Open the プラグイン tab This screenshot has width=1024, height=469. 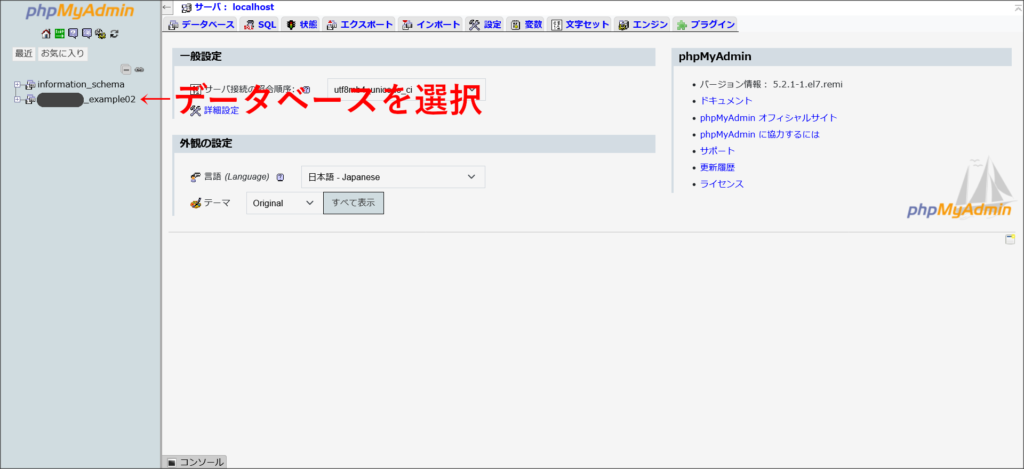coord(706,25)
